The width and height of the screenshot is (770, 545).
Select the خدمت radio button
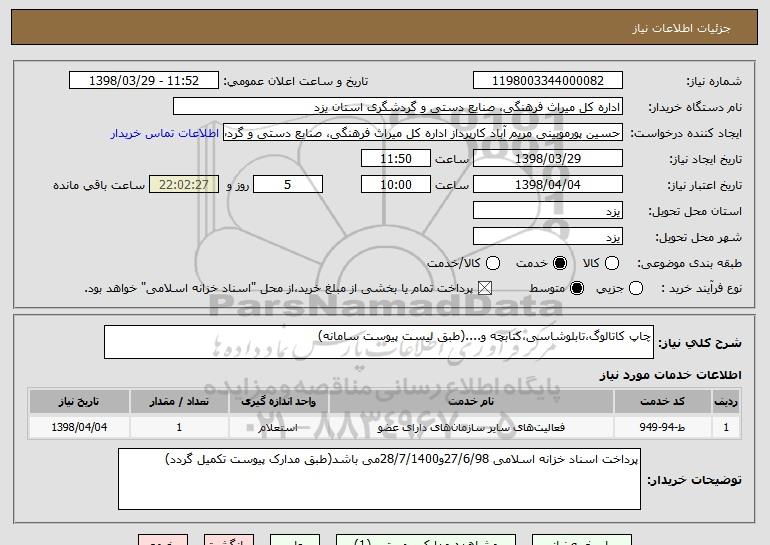click(x=560, y=263)
